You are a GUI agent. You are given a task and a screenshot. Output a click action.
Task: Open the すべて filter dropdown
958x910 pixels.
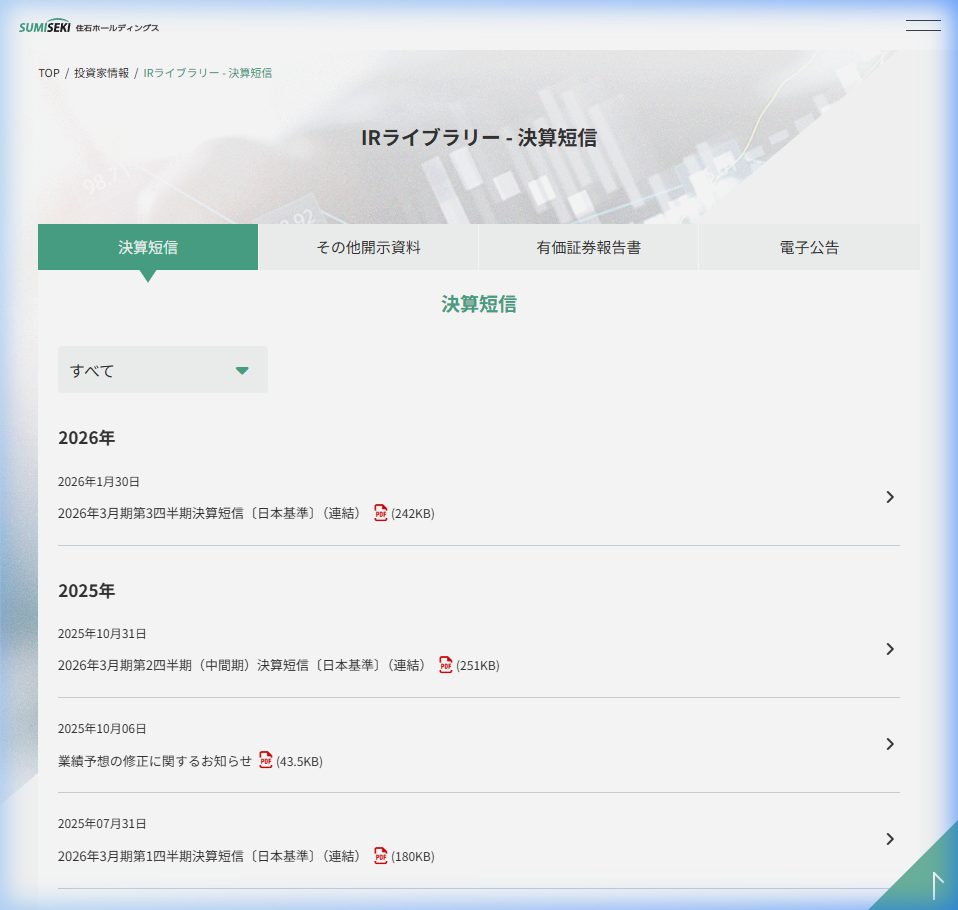click(161, 369)
